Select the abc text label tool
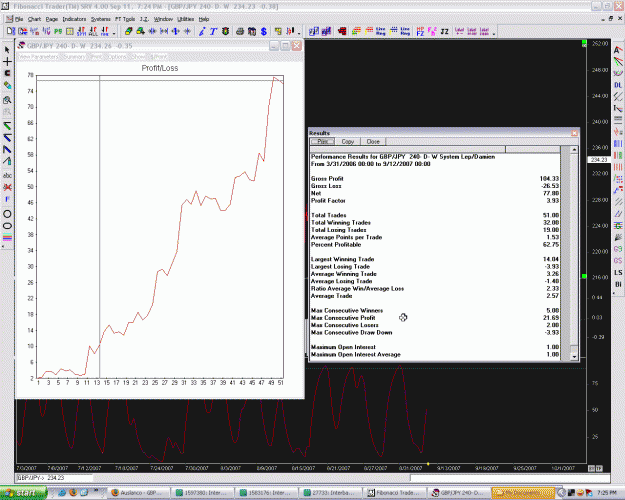The width and height of the screenshot is (625, 500). (7, 175)
